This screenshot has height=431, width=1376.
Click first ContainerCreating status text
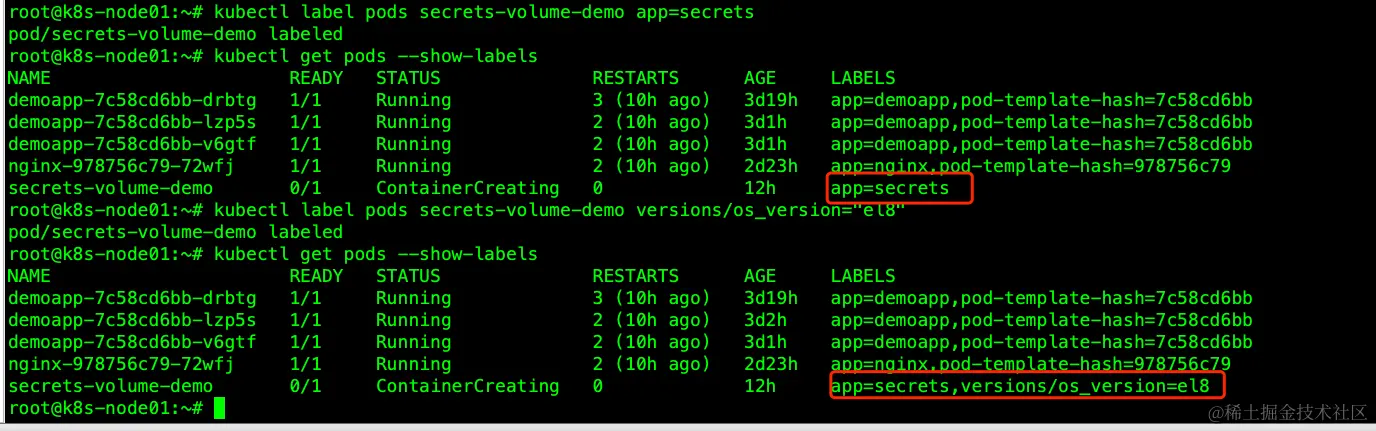(467, 188)
